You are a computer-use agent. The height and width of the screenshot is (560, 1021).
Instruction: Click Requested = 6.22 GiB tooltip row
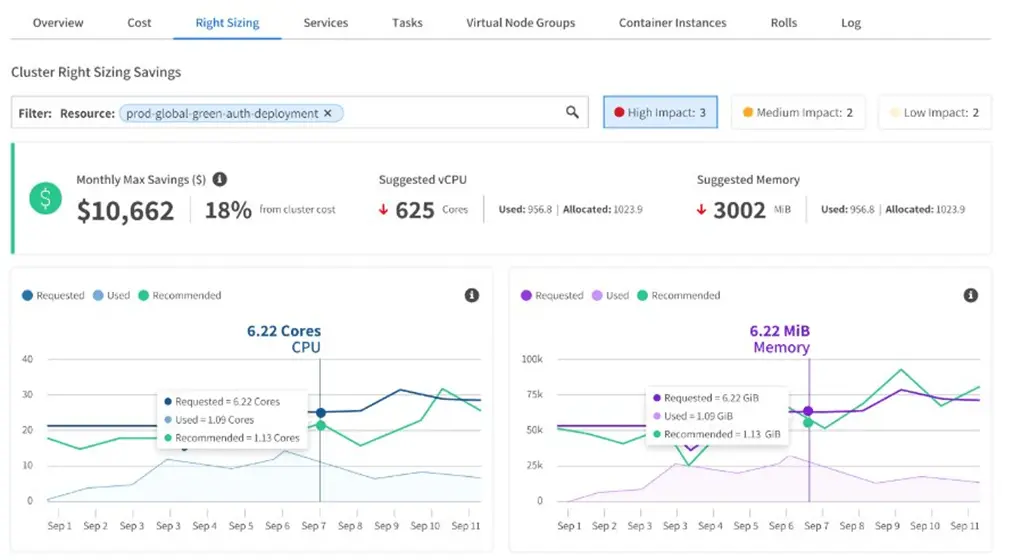[707, 397]
